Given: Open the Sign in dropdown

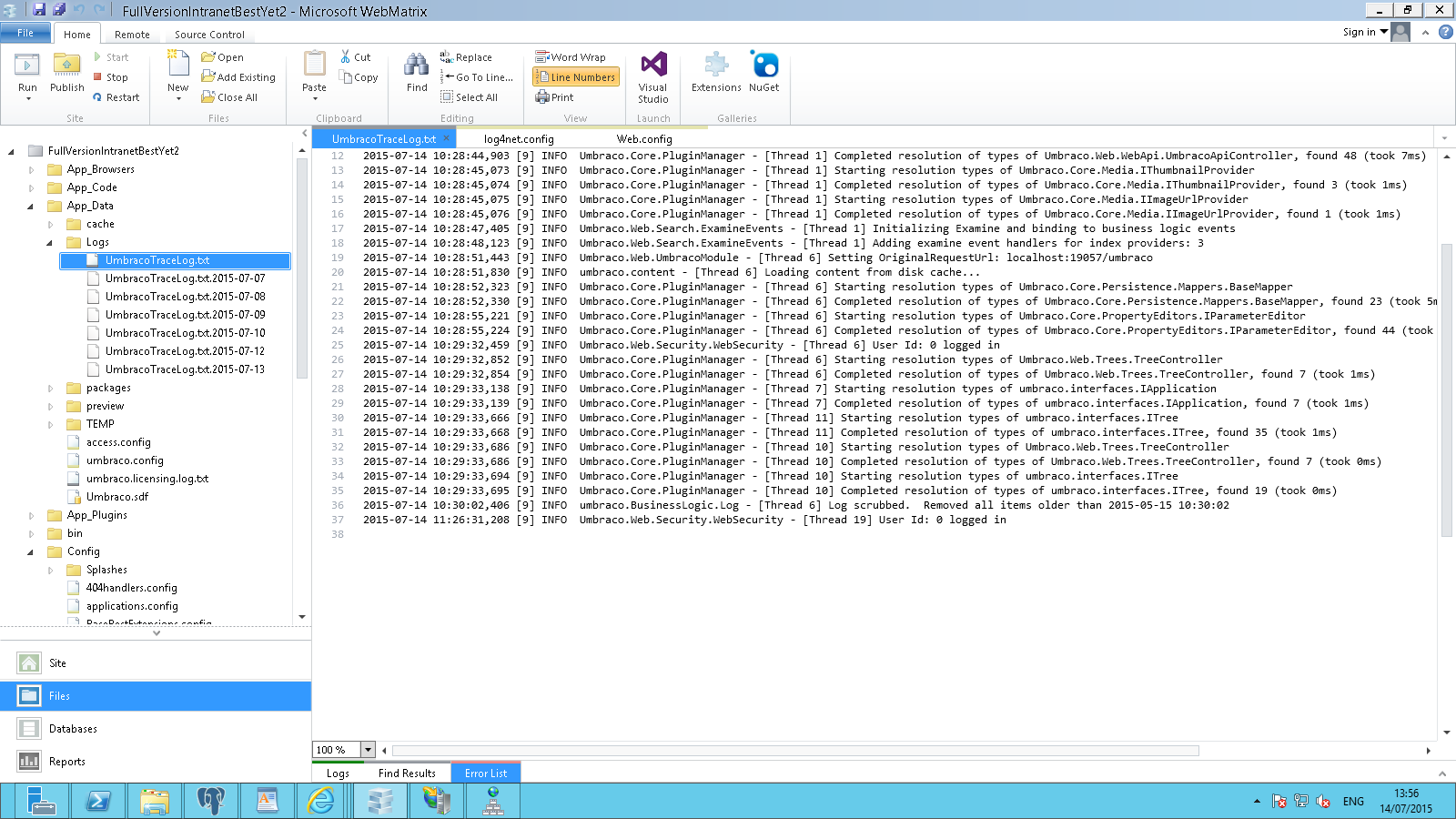Looking at the screenshot, I should click(1365, 32).
